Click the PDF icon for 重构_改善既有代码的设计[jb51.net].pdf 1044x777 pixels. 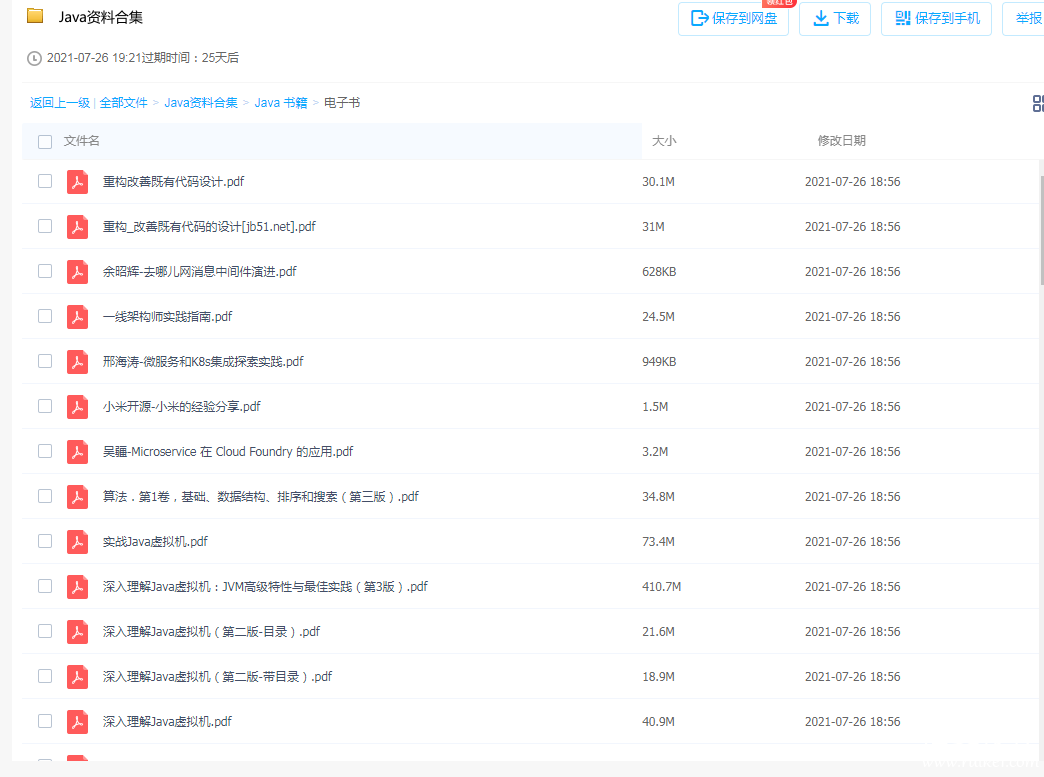click(x=77, y=227)
